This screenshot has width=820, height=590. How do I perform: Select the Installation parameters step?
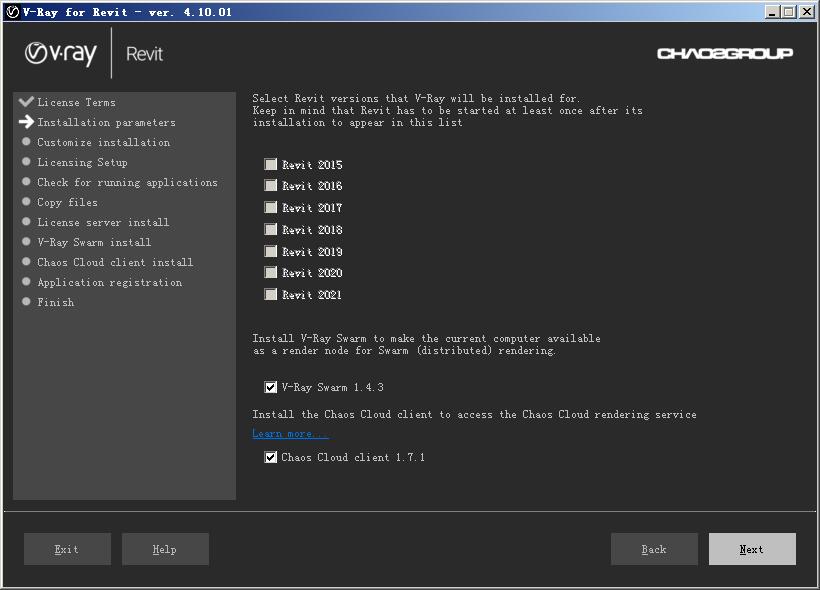[x=106, y=122]
